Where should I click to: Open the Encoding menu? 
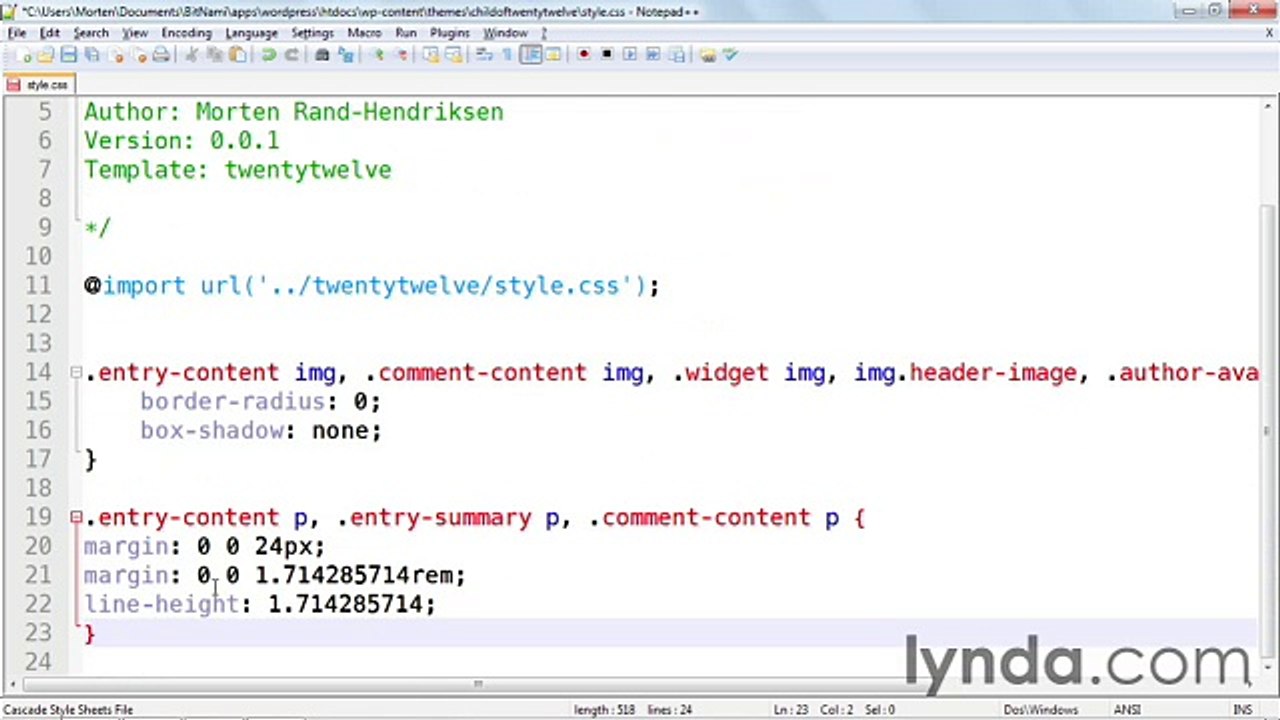[x=186, y=33]
